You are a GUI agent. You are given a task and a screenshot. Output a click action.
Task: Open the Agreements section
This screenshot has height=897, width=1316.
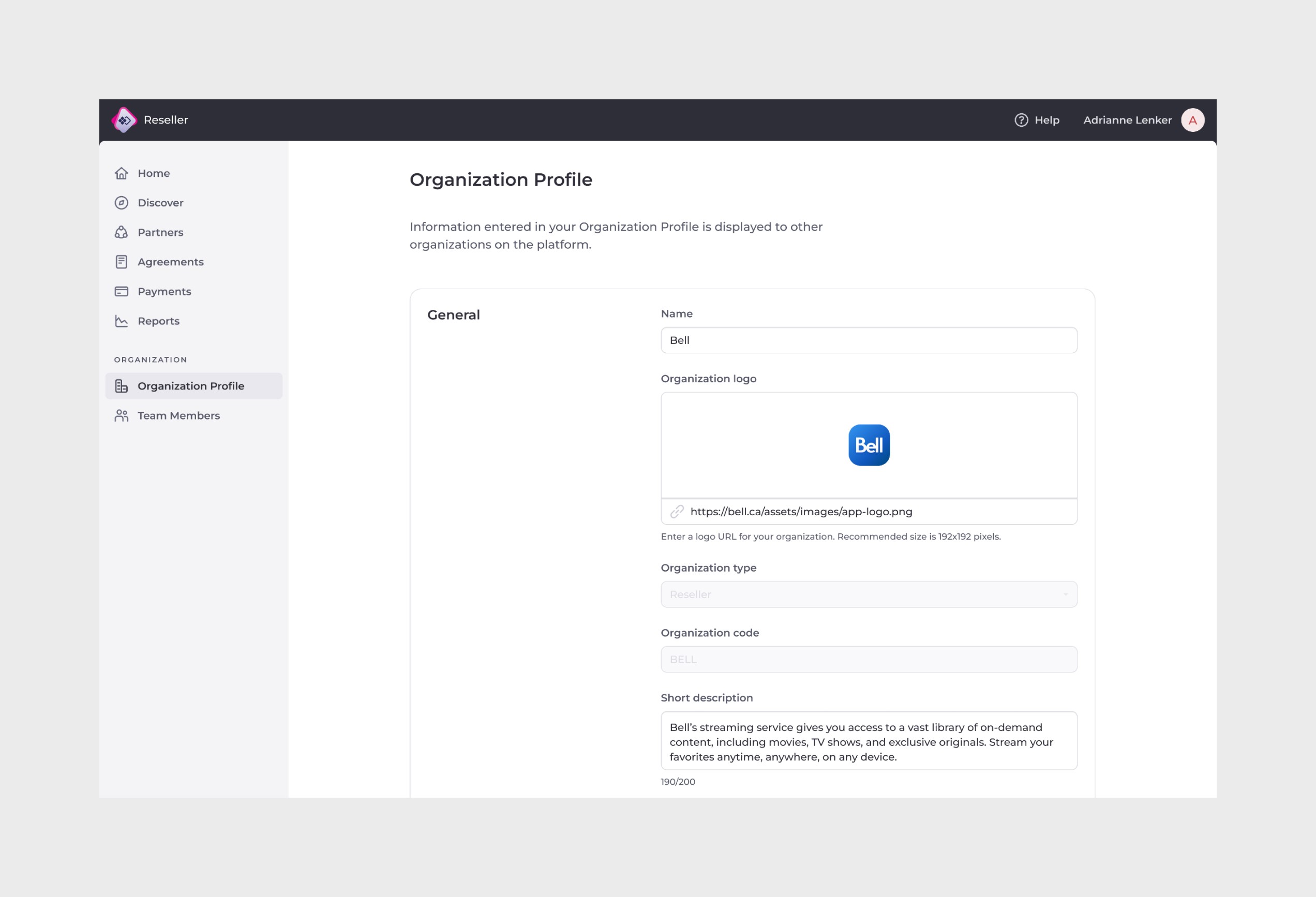click(193, 262)
